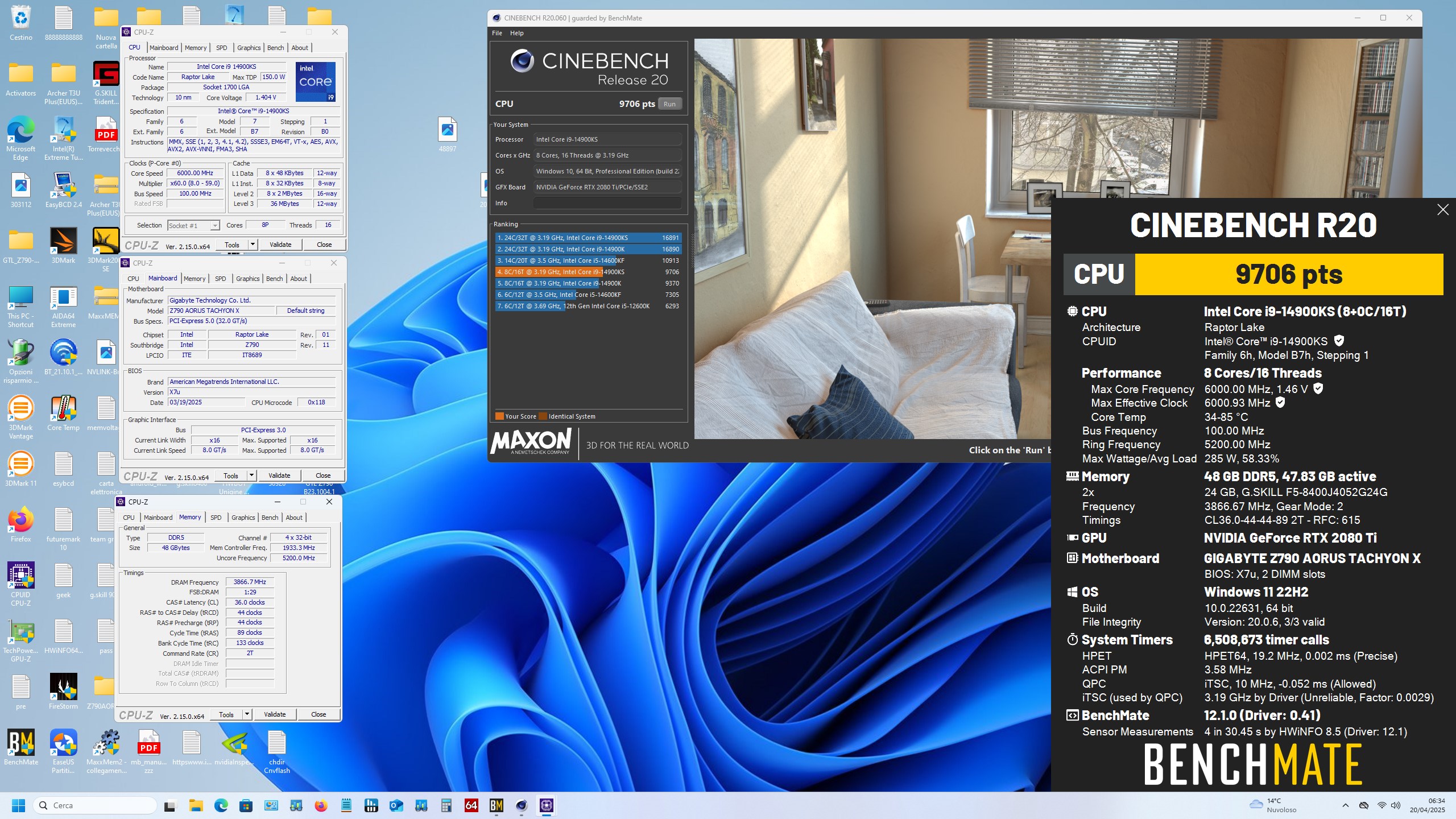
Task: Open Firefox desktop shortcut
Action: tap(20, 524)
